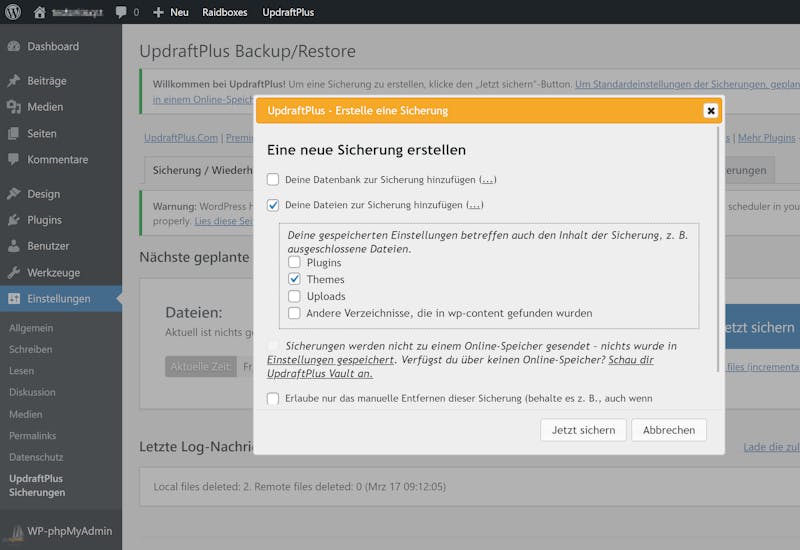Image resolution: width=800 pixels, height=550 pixels.
Task: Open Permalinks settings submenu
Action: point(33,436)
